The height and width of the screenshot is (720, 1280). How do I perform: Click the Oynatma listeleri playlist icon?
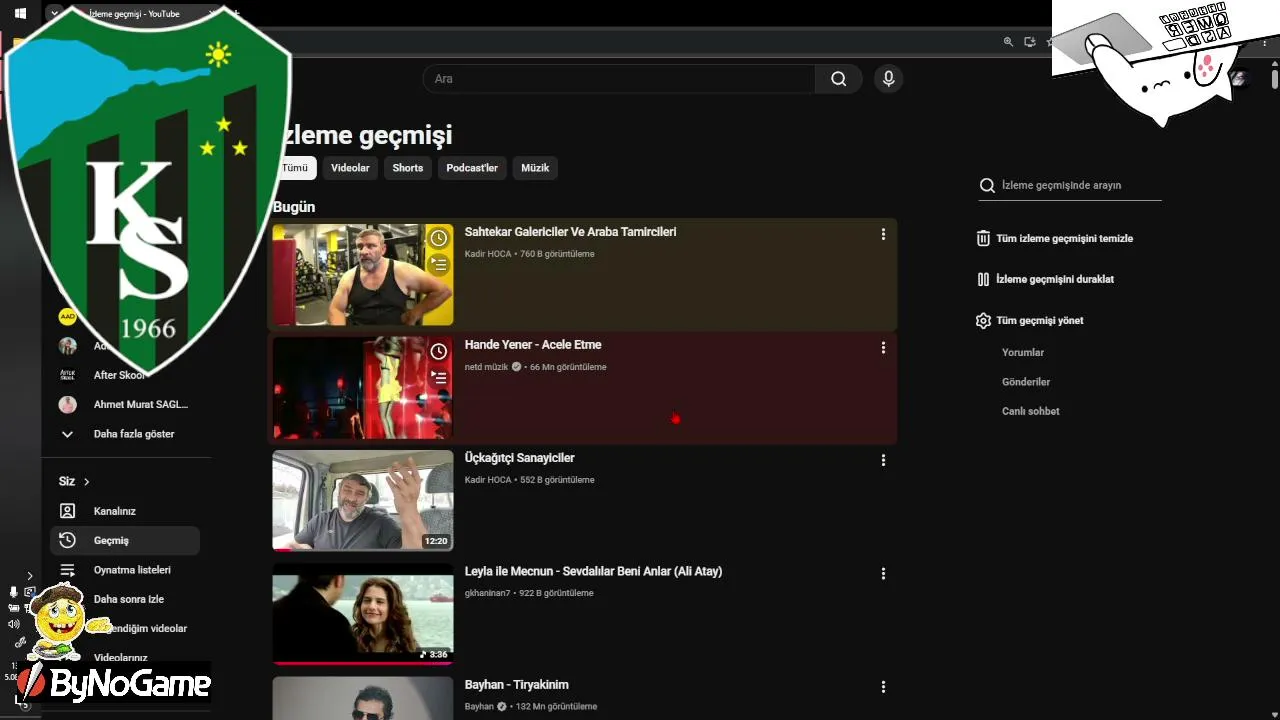[67, 570]
